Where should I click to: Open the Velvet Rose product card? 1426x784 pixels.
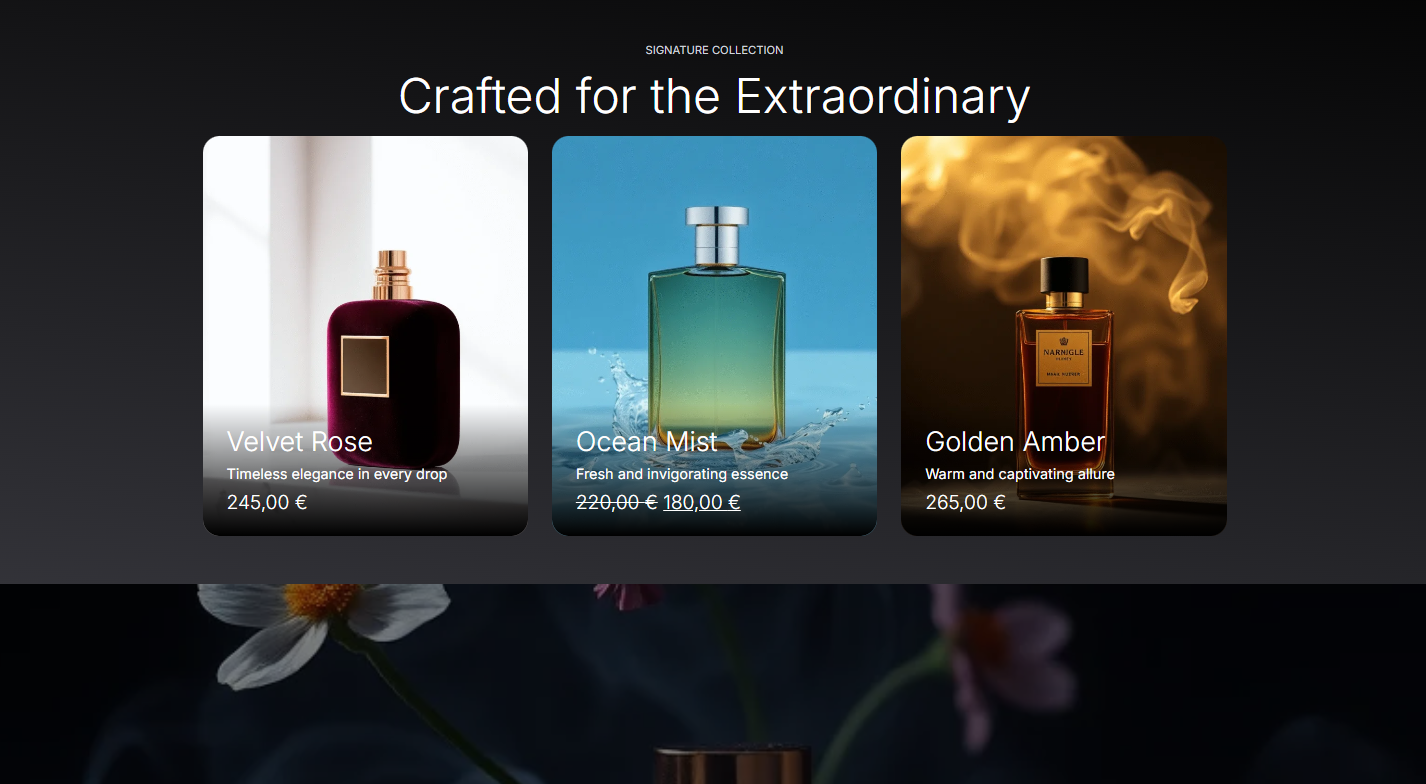point(365,336)
